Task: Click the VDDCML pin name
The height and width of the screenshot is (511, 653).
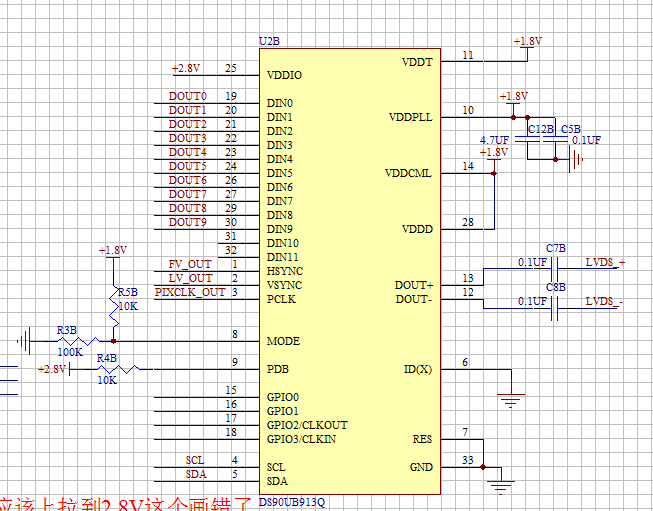Action: point(408,173)
